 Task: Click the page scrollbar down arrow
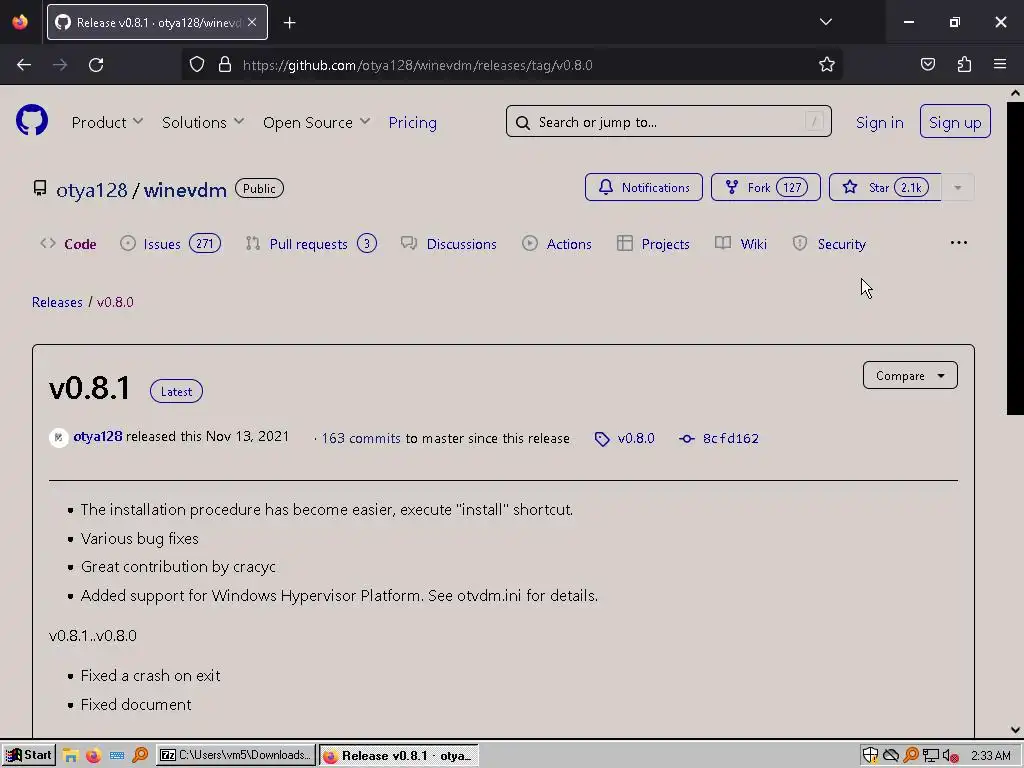click(1015, 729)
